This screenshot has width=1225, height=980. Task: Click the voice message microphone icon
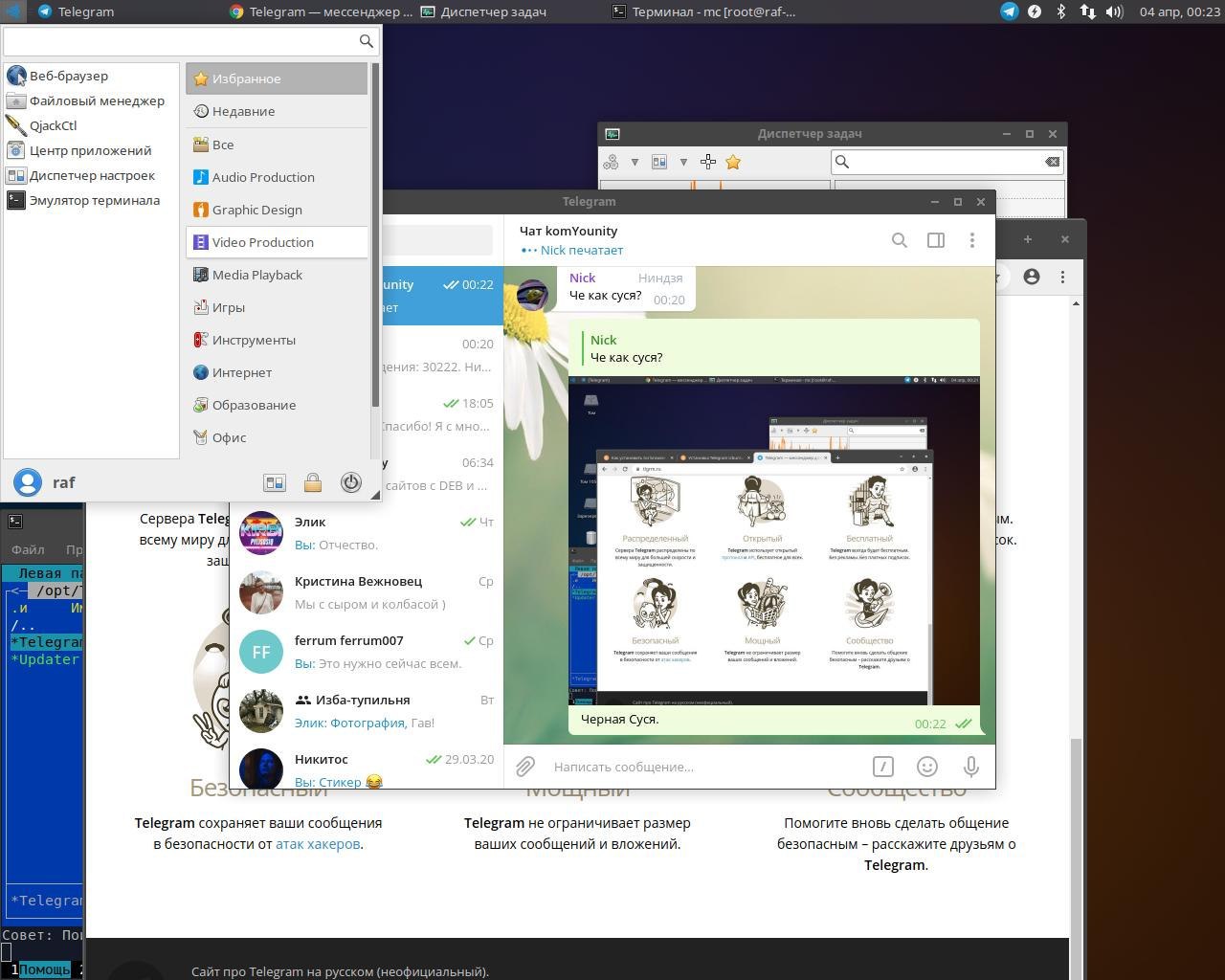click(x=971, y=767)
